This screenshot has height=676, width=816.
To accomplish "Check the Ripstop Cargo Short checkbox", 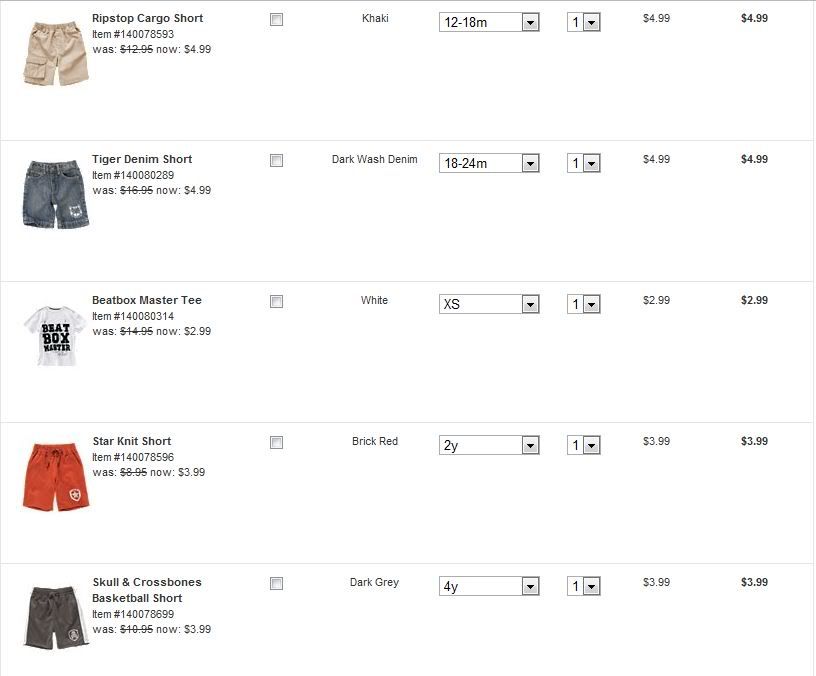I will 277,19.
